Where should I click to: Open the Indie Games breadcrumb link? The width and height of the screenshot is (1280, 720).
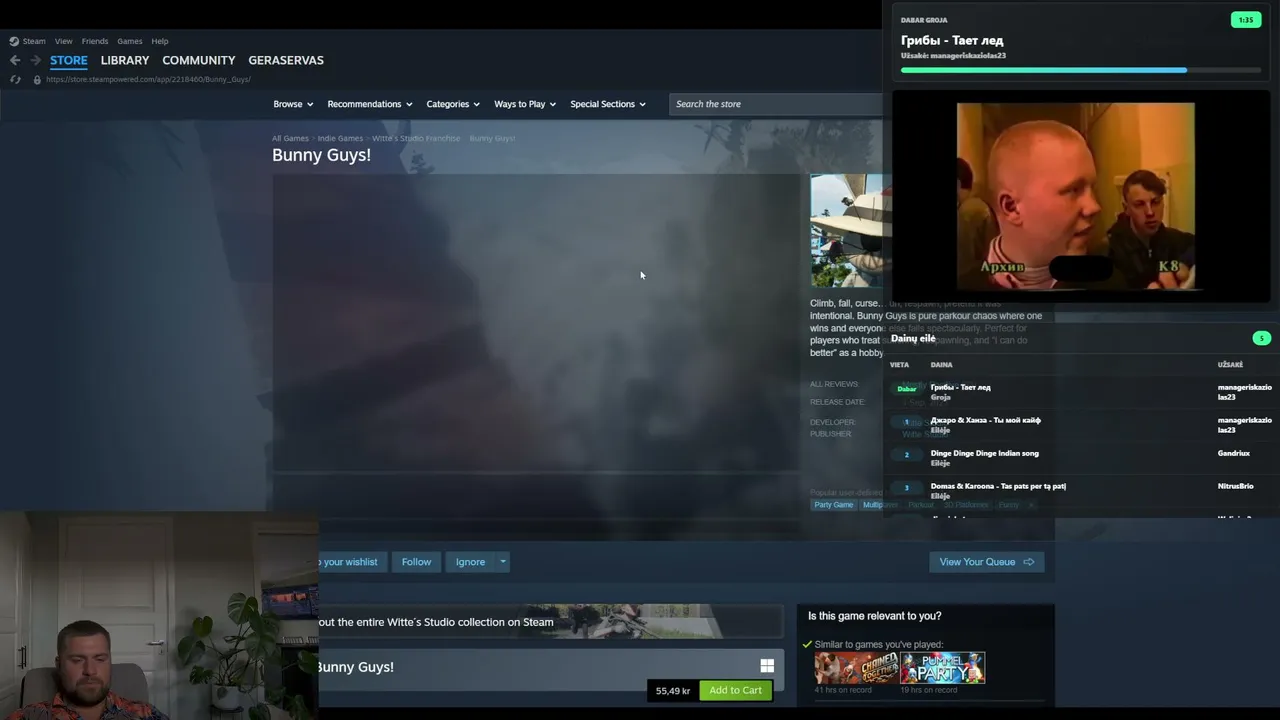[340, 138]
